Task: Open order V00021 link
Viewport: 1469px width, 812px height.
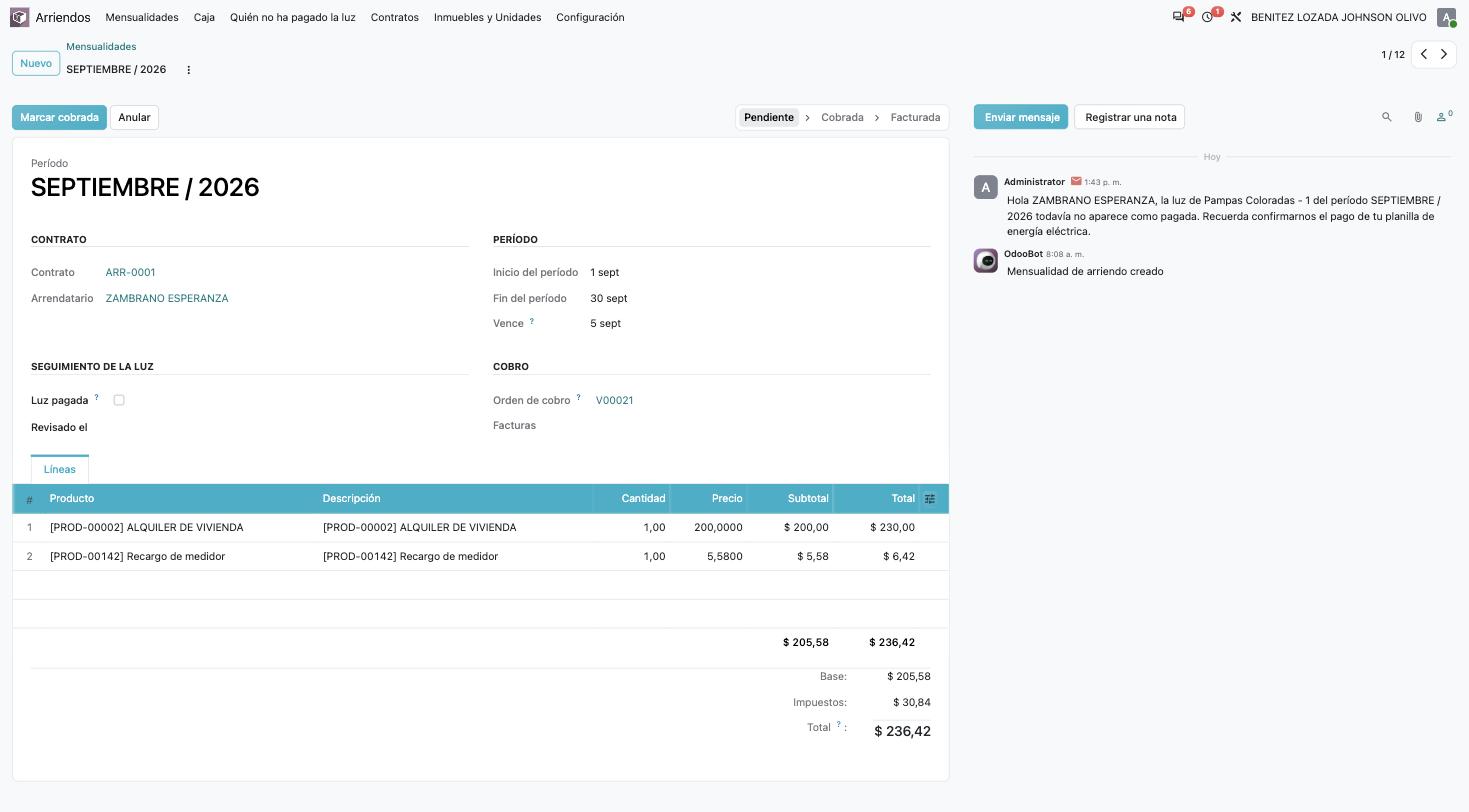Action: point(614,400)
